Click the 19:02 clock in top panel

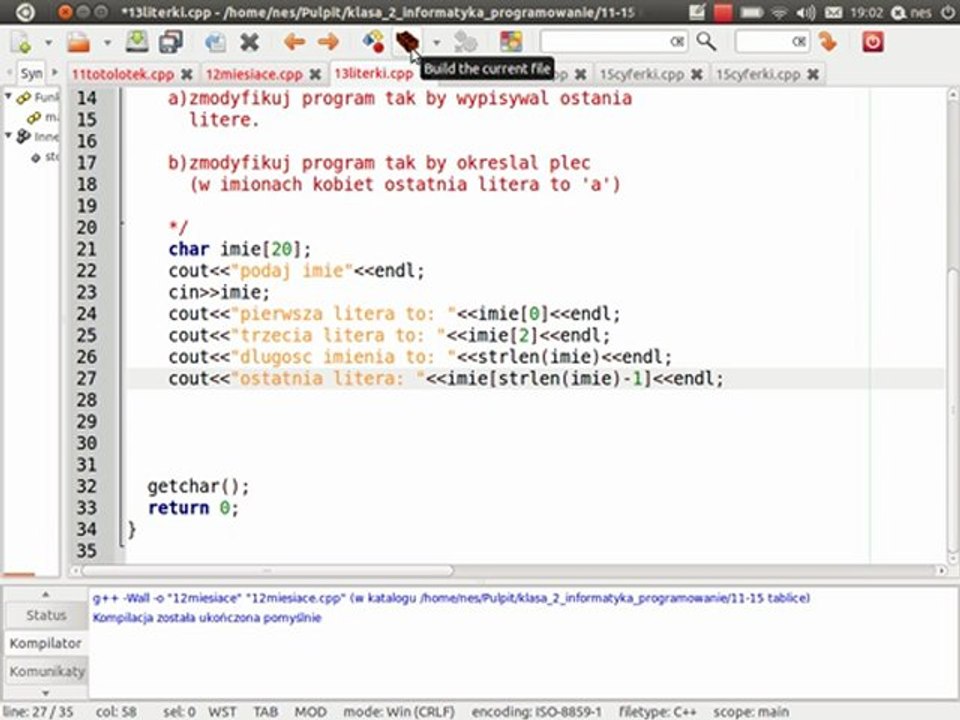(866, 12)
